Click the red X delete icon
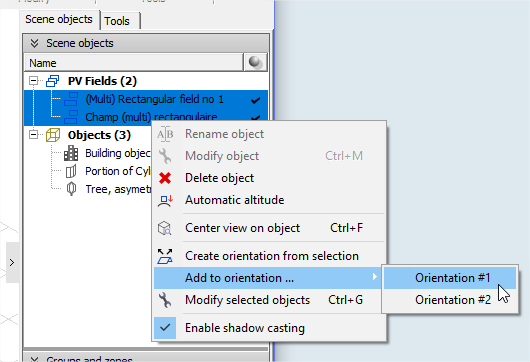This screenshot has height=362, width=530. [165, 178]
